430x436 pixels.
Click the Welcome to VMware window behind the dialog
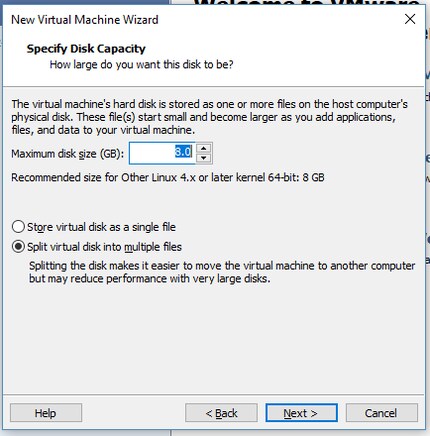pyautogui.click(x=307, y=2)
